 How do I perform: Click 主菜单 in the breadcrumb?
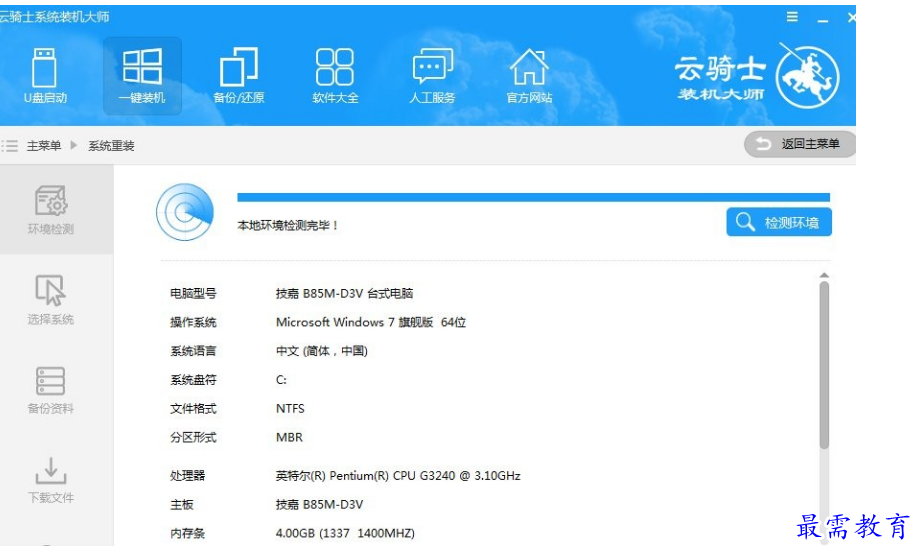[44, 146]
